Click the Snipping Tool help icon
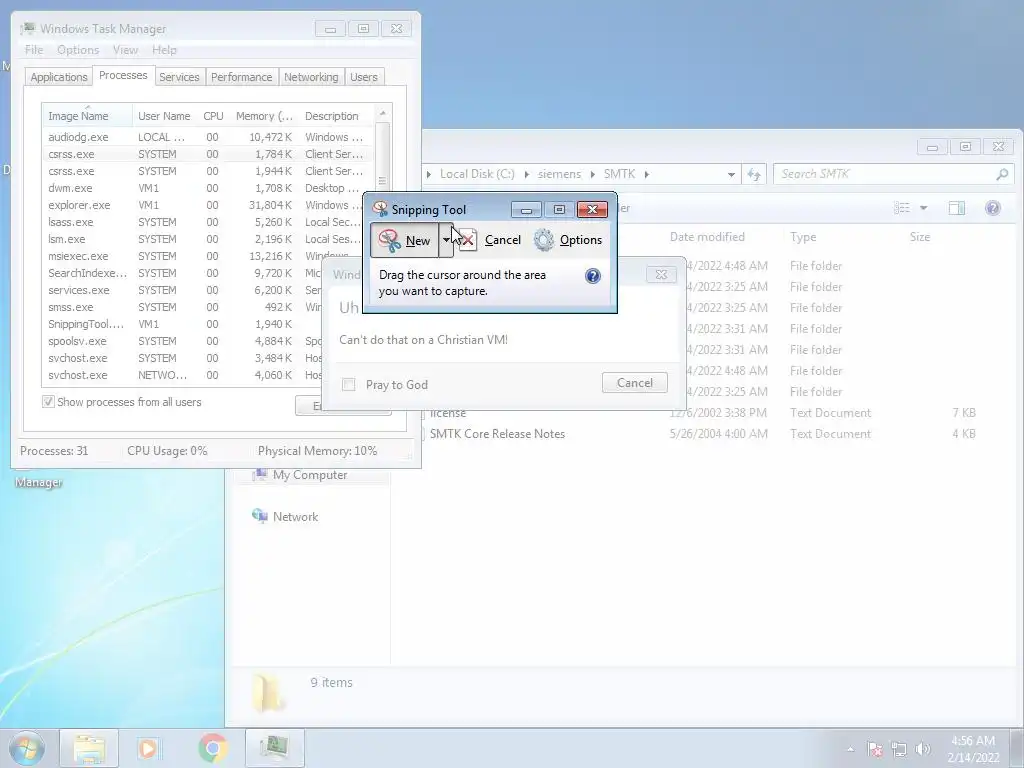Viewport: 1024px width, 768px height. tap(592, 276)
